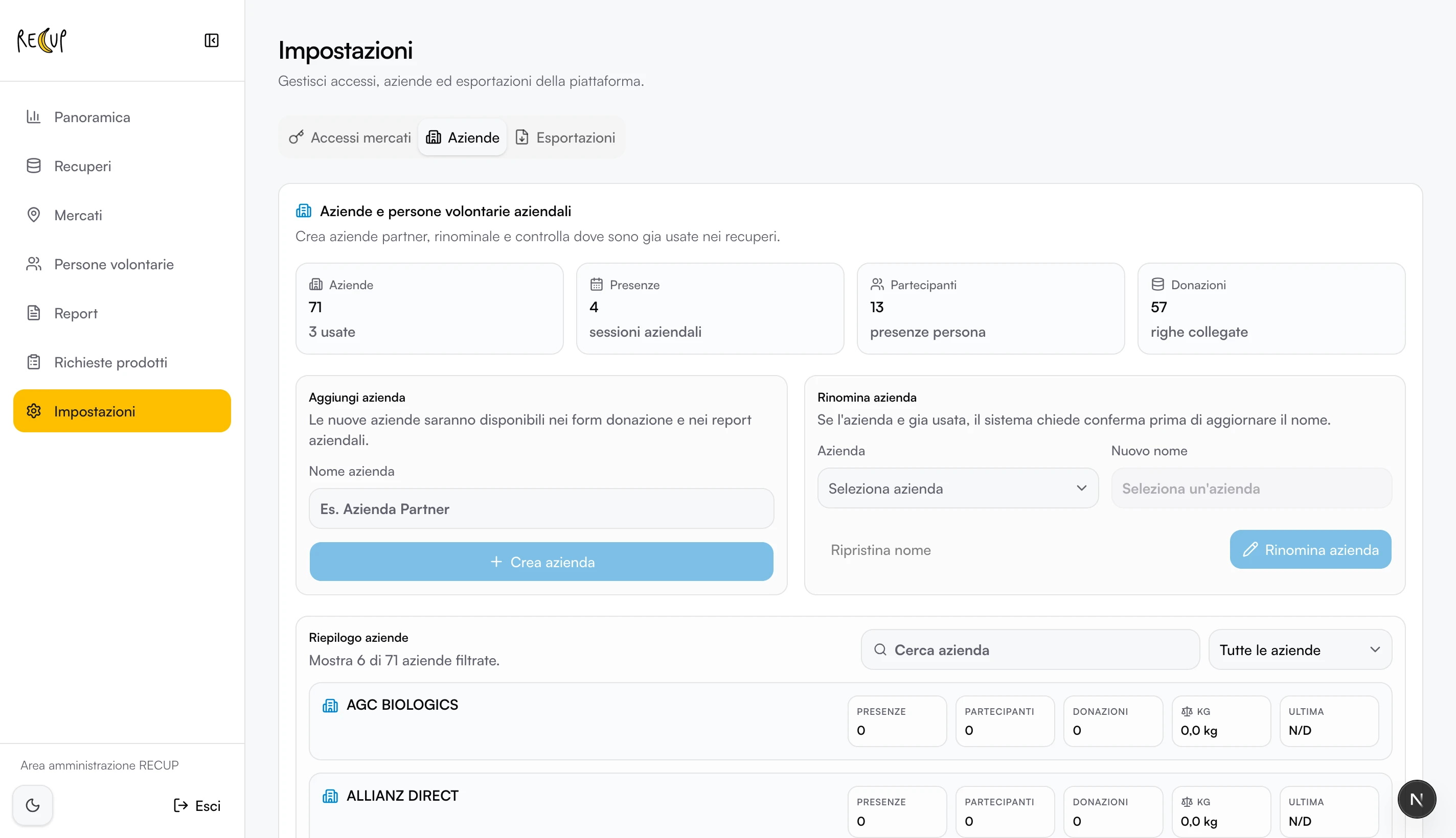Select the Aziende tab
The height and width of the screenshot is (838, 1456).
point(462,137)
